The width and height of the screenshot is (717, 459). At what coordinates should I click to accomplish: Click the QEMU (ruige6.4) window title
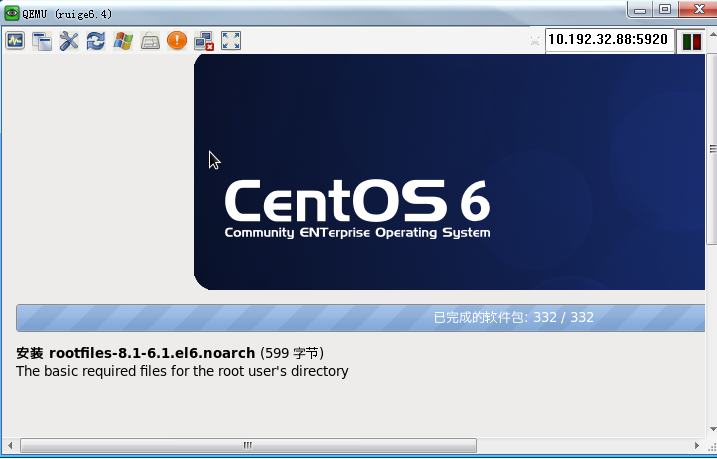point(67,14)
